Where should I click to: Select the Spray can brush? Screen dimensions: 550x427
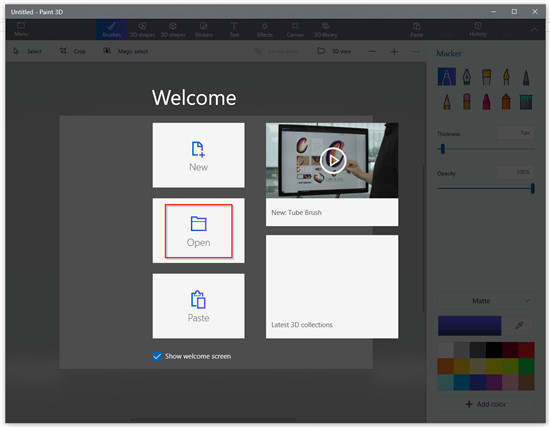pyautogui.click(x=506, y=102)
